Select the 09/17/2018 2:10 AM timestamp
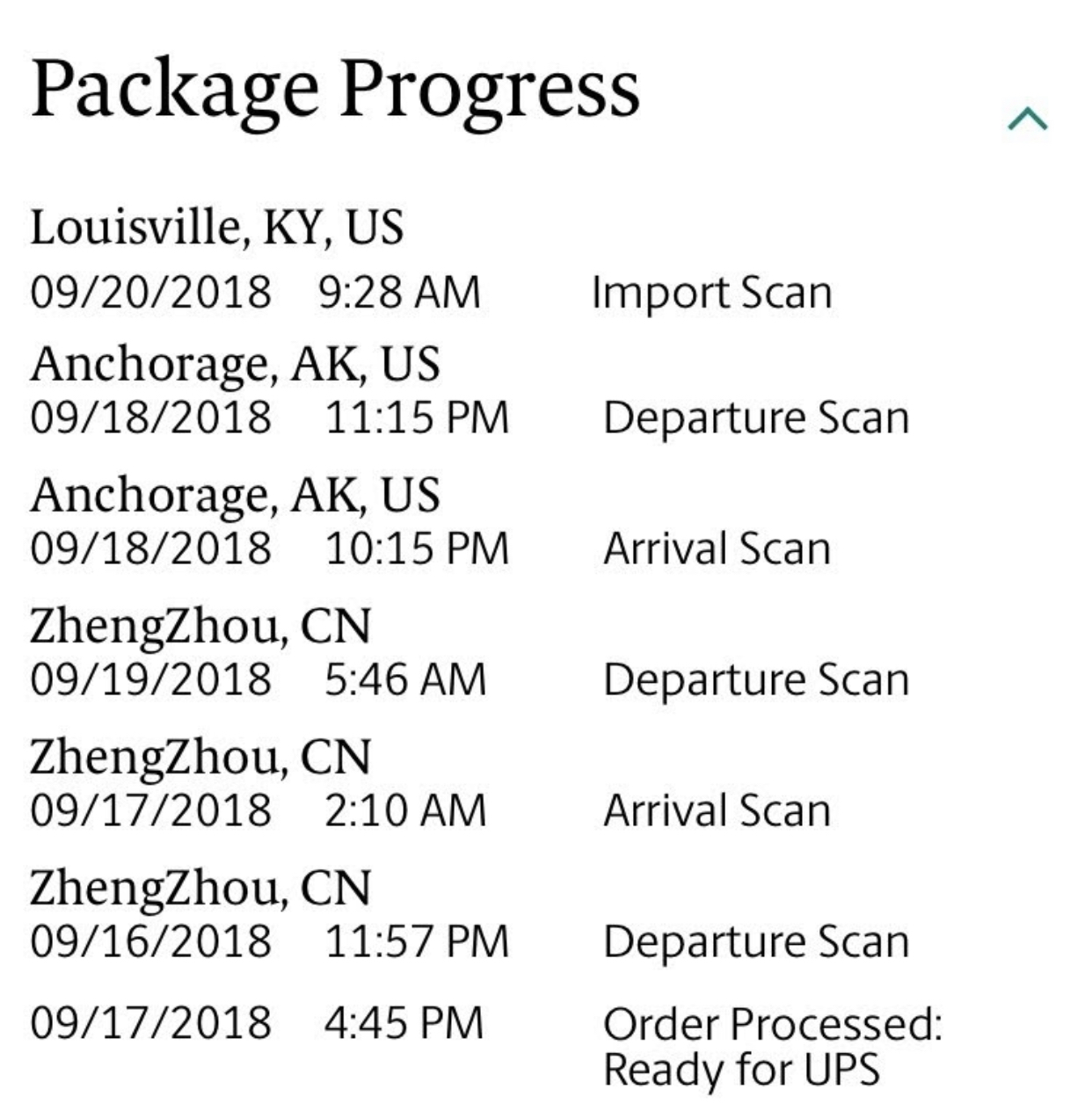The height and width of the screenshot is (1104, 1092). [258, 810]
